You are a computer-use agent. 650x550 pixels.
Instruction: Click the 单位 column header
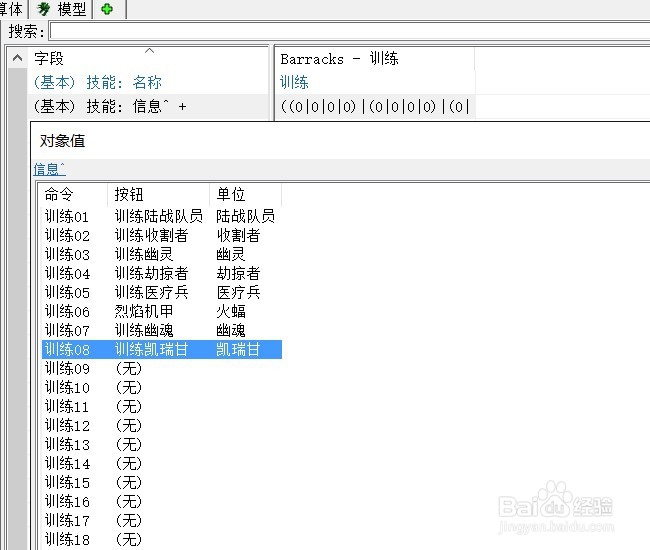click(231, 194)
